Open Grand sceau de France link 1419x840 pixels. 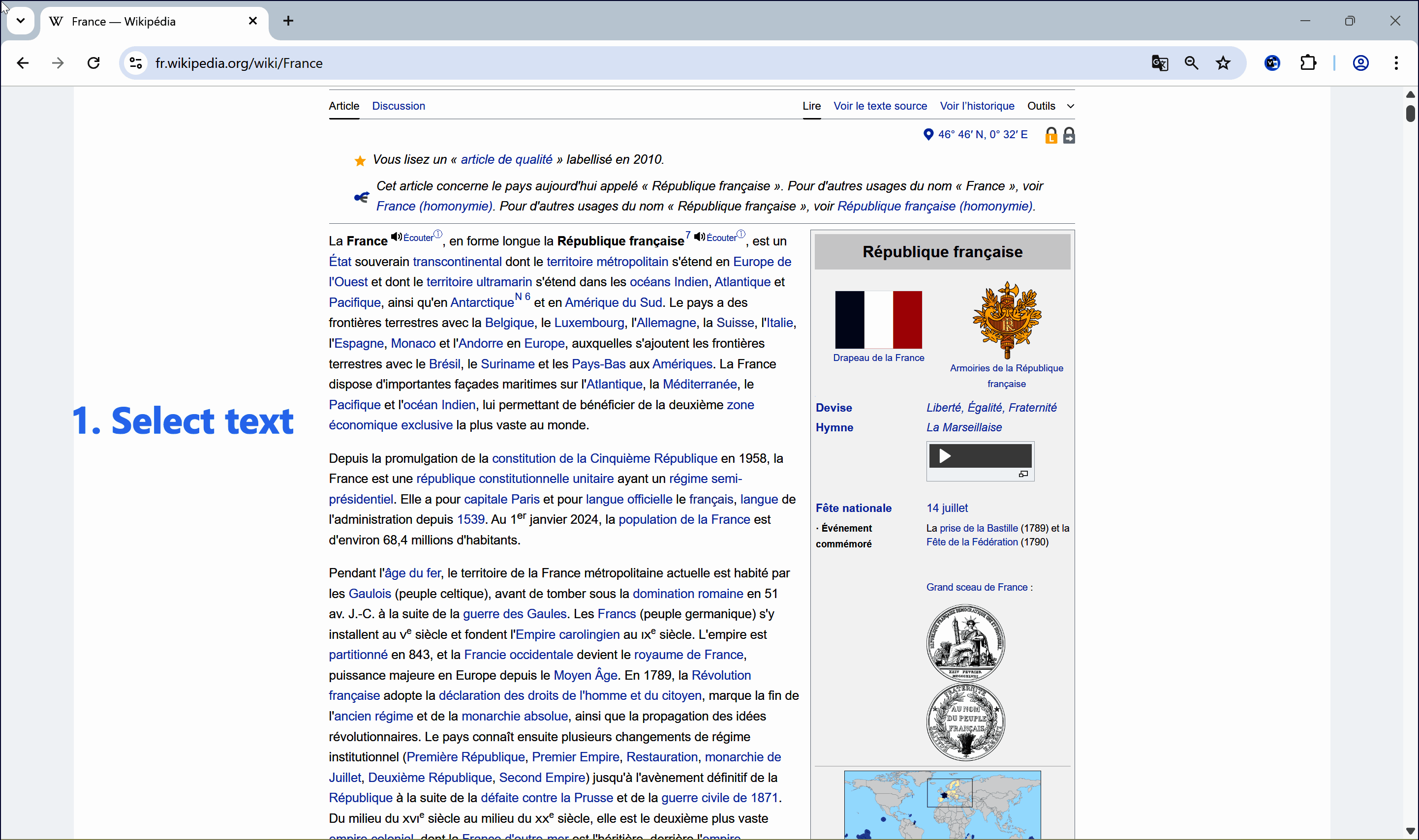coord(977,587)
